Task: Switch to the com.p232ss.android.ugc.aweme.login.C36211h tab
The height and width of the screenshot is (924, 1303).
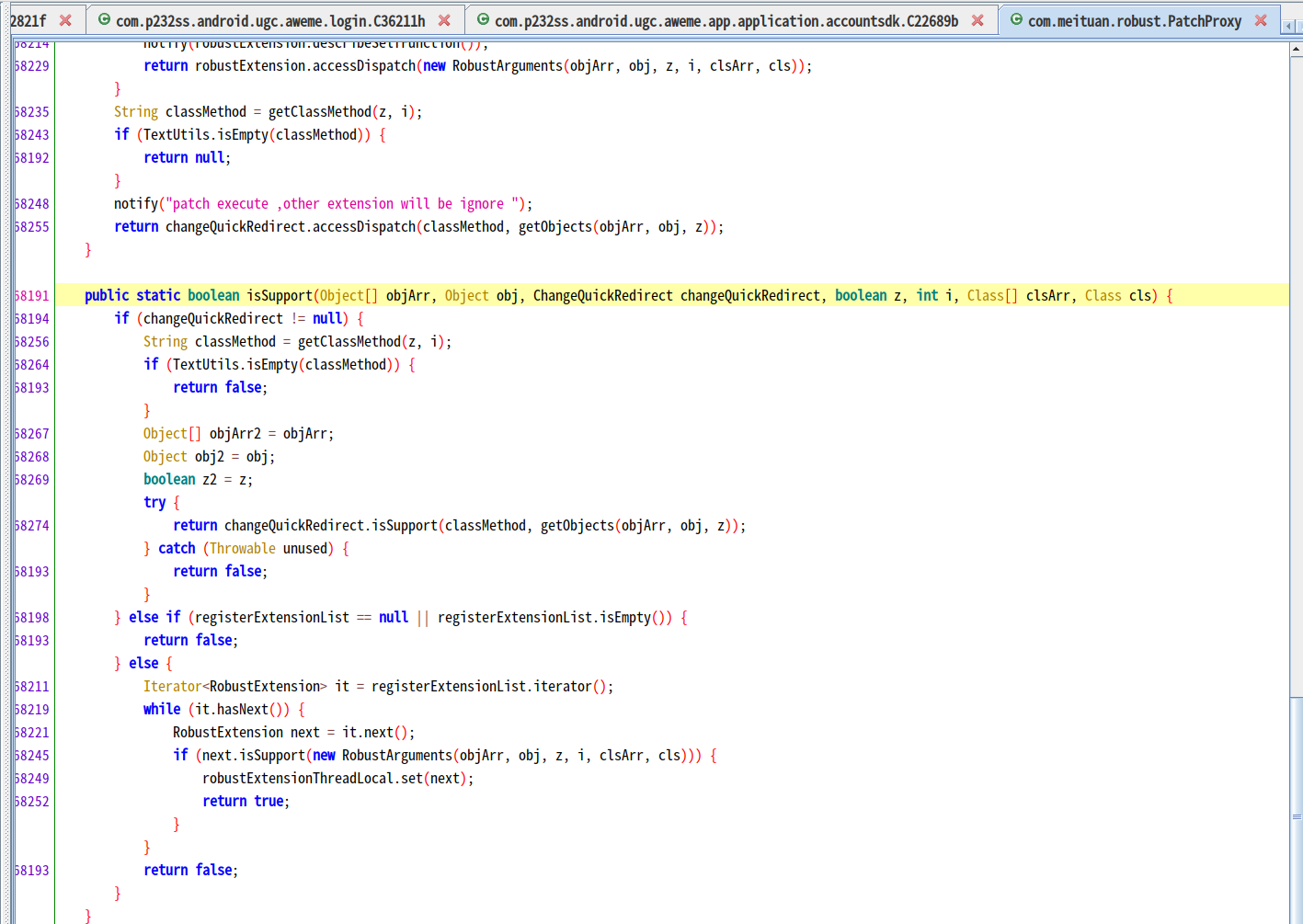Action: 270,21
